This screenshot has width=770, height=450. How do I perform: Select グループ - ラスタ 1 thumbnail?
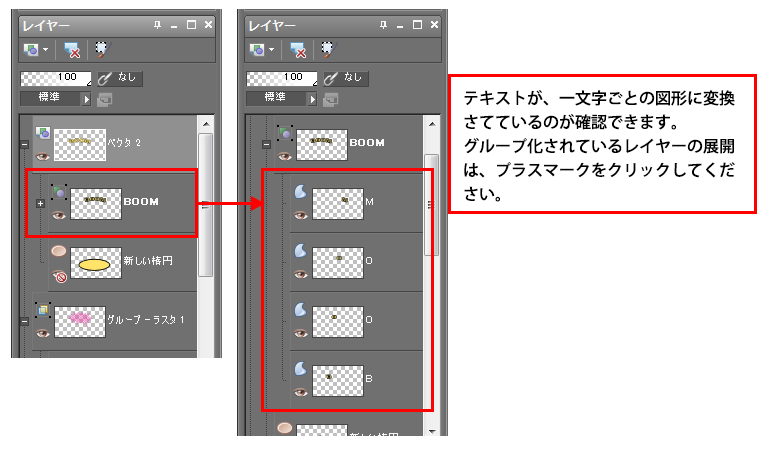click(x=80, y=322)
